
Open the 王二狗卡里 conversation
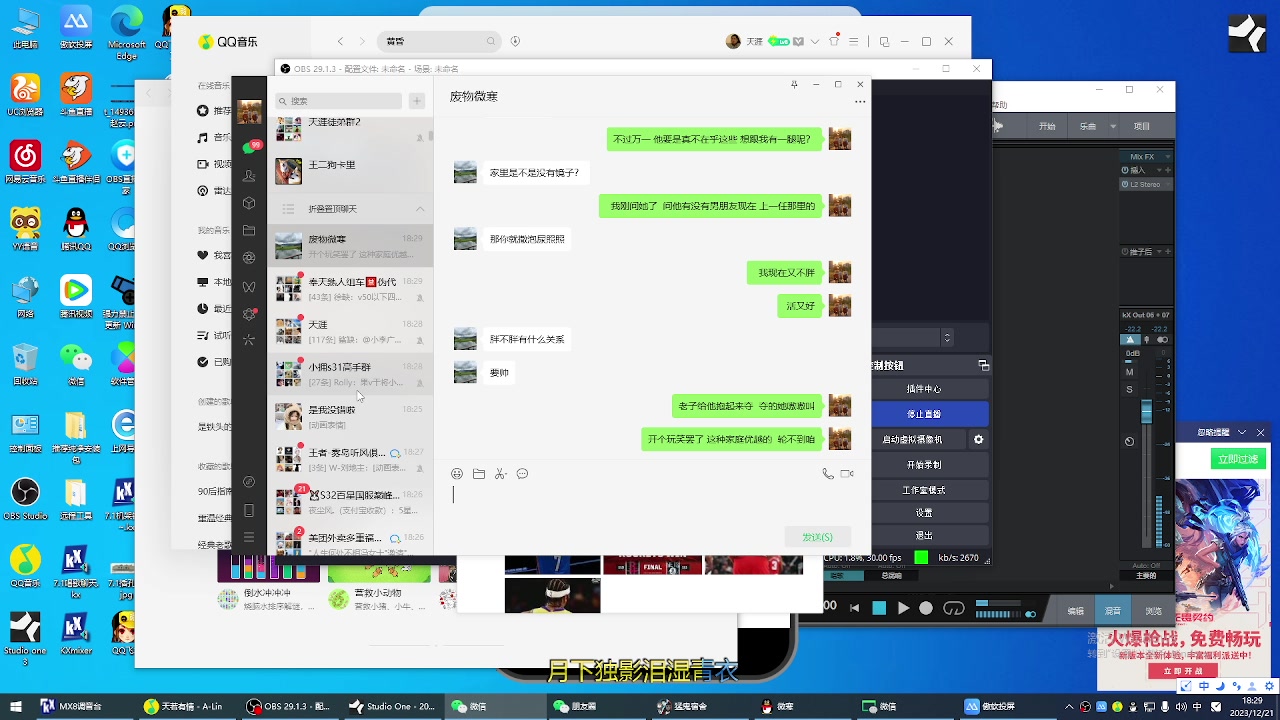point(350,171)
